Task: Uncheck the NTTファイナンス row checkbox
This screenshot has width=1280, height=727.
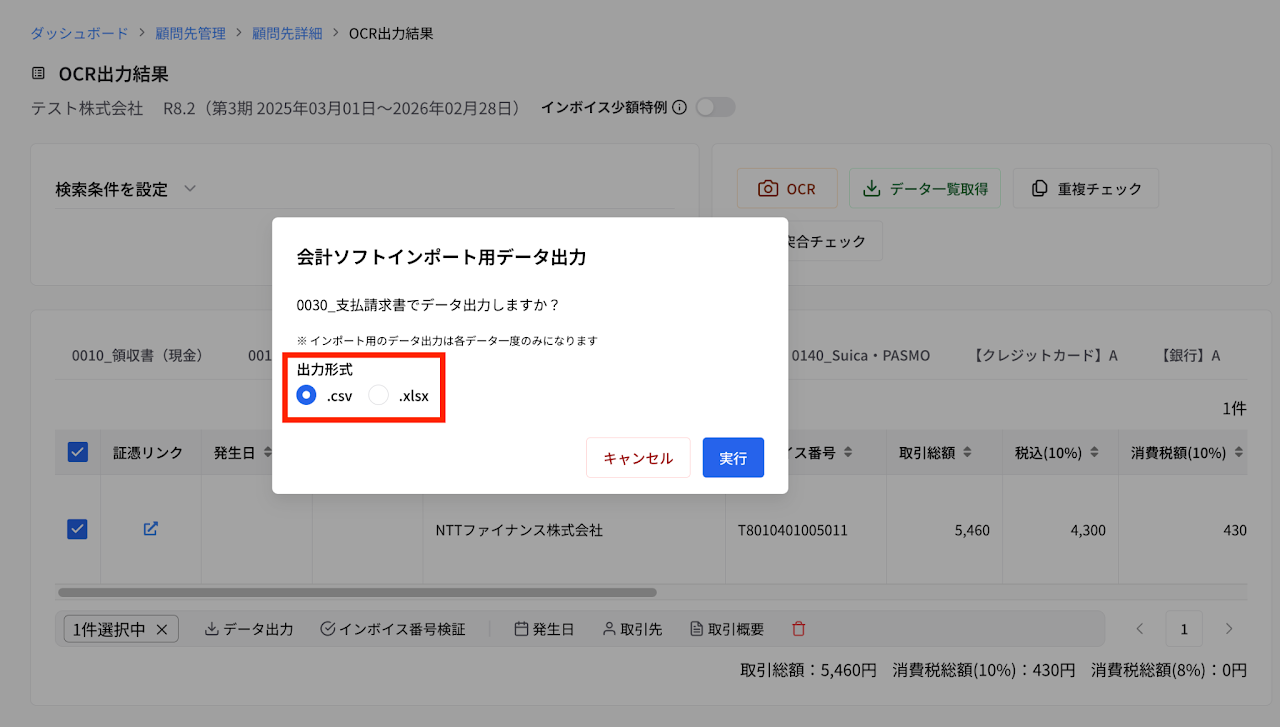Action: 78,529
